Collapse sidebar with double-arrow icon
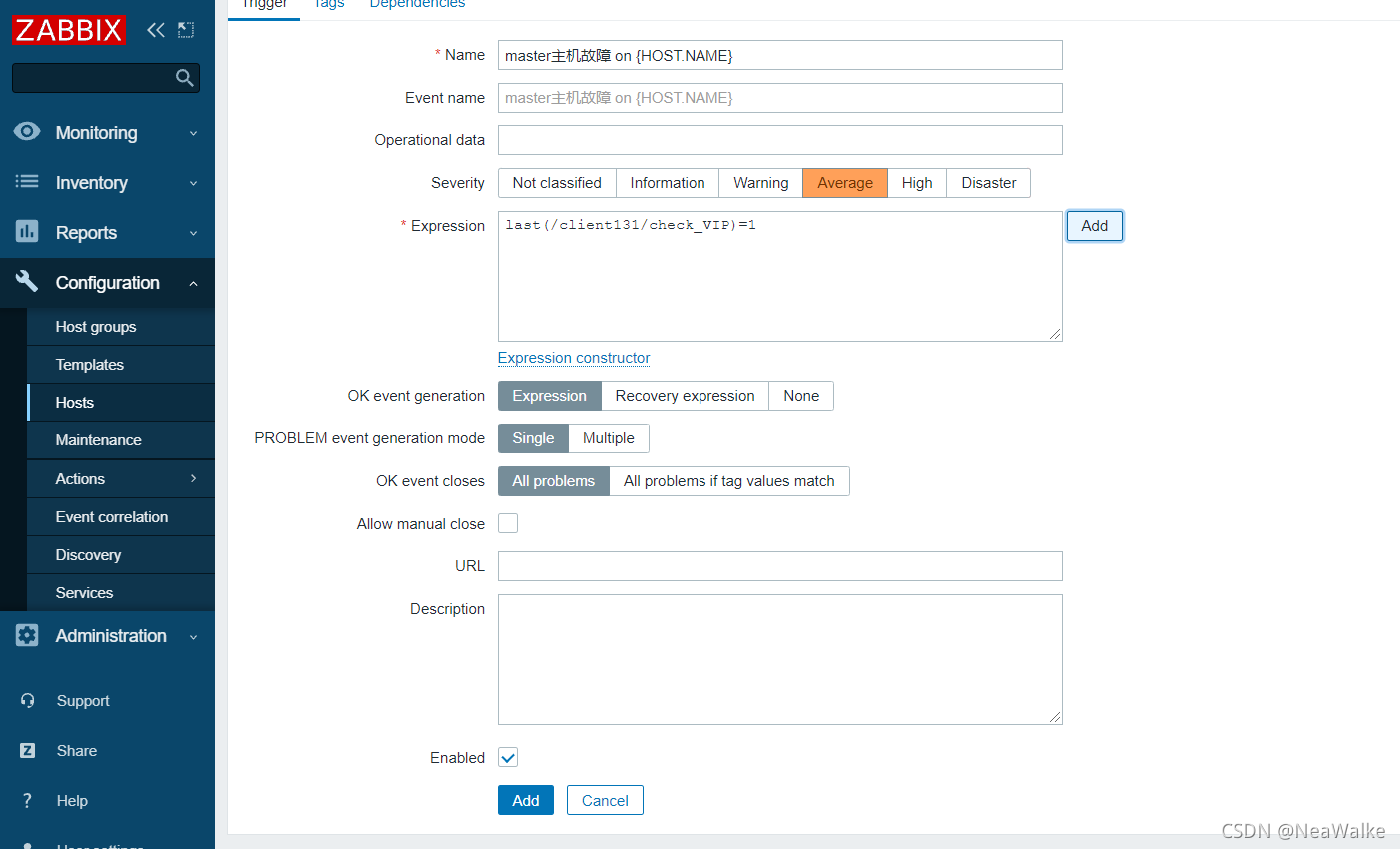Screen dimensions: 1400x849 pyautogui.click(x=155, y=30)
